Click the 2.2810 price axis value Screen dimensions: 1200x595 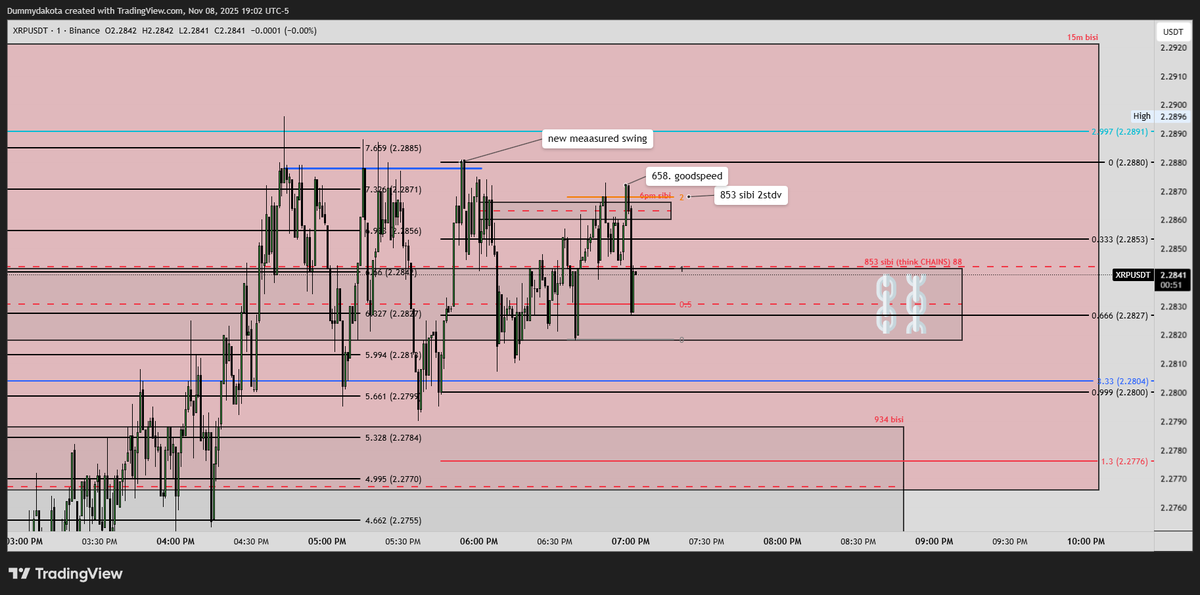tap(1173, 364)
